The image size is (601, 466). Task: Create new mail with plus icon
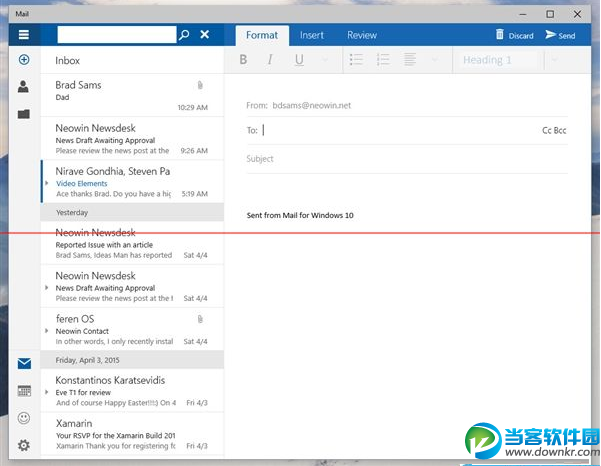coord(24,59)
